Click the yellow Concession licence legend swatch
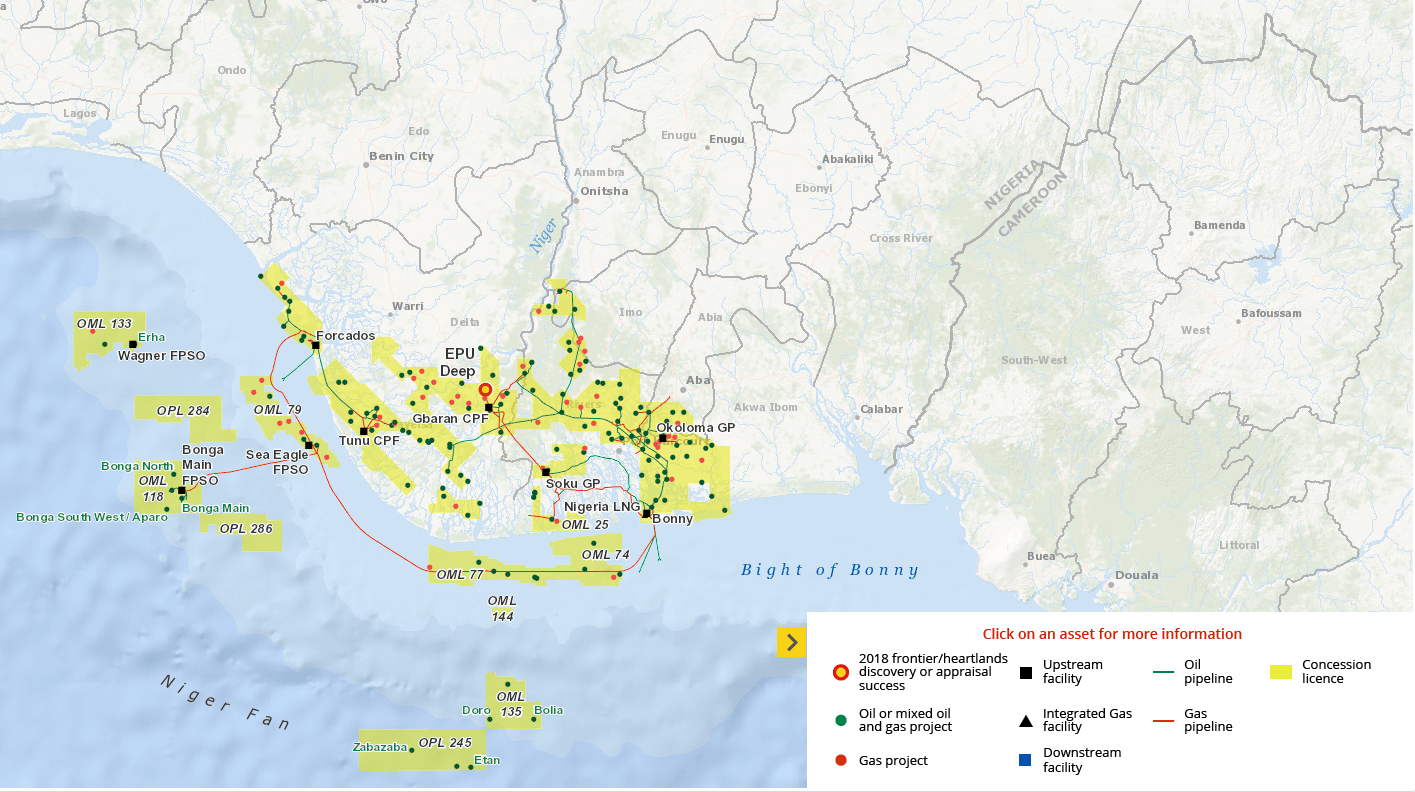 [x=1283, y=671]
